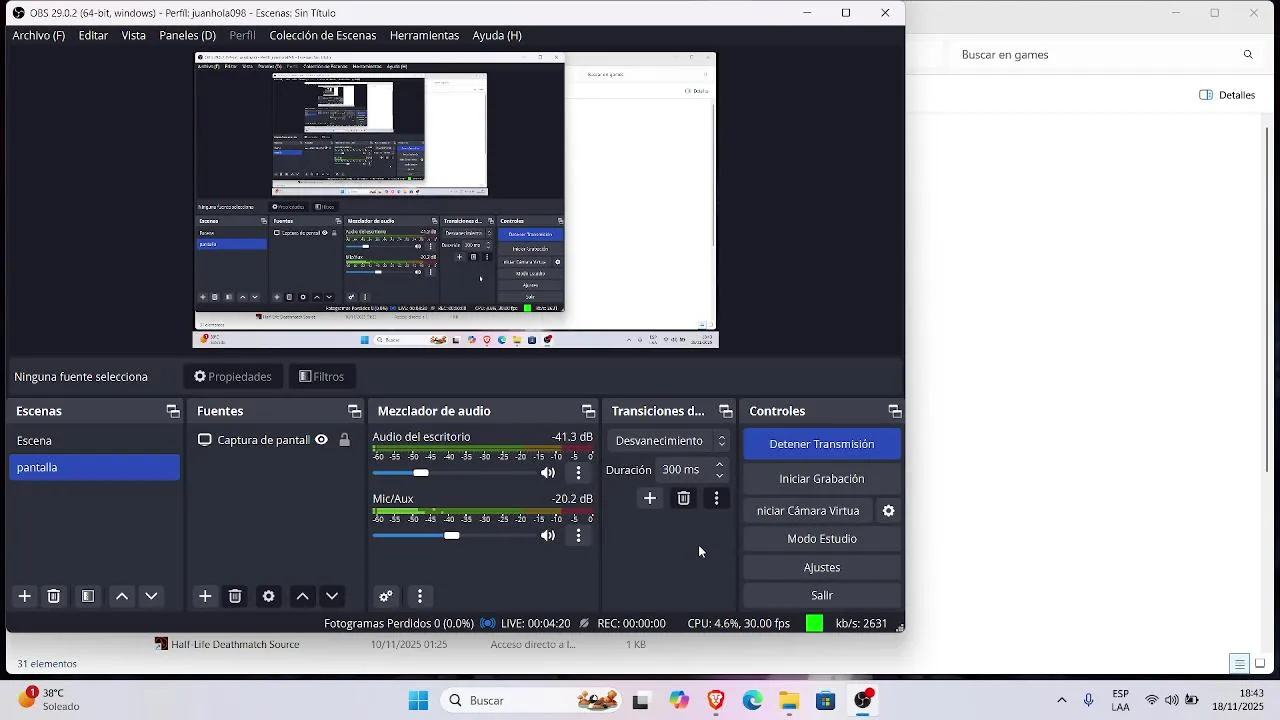
Task: Remove transition with trash icon
Action: click(x=684, y=498)
